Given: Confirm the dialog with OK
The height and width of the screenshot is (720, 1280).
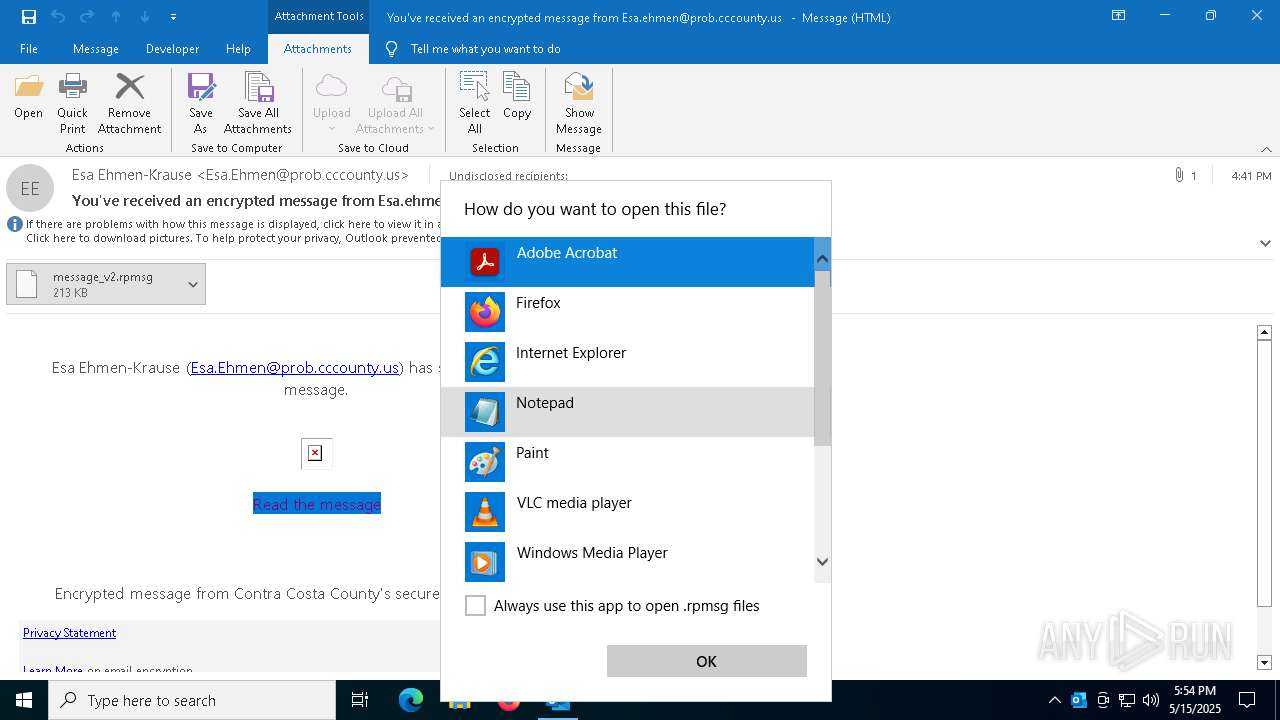Looking at the screenshot, I should (x=706, y=661).
